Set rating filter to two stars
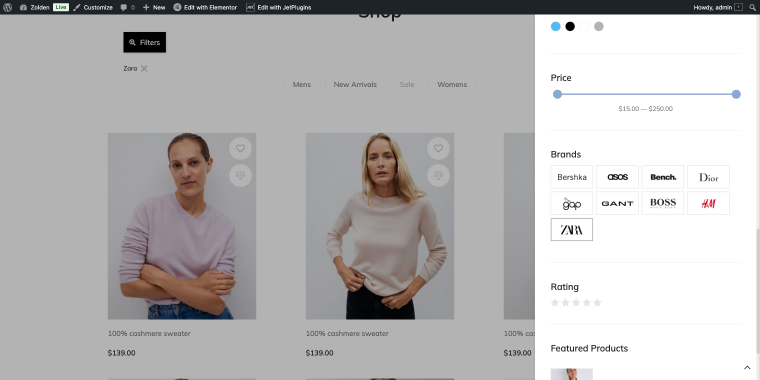This screenshot has width=760, height=380. 566,303
